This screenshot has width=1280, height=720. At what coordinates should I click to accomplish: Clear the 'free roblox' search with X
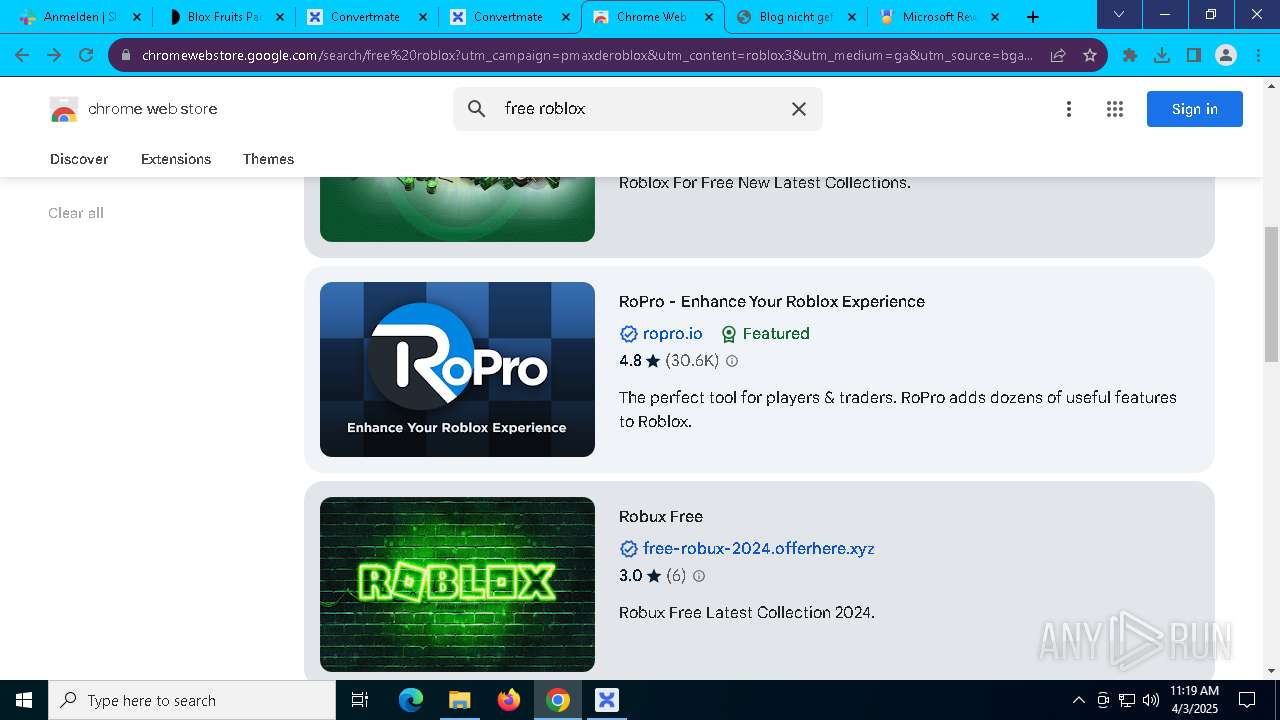tap(799, 109)
